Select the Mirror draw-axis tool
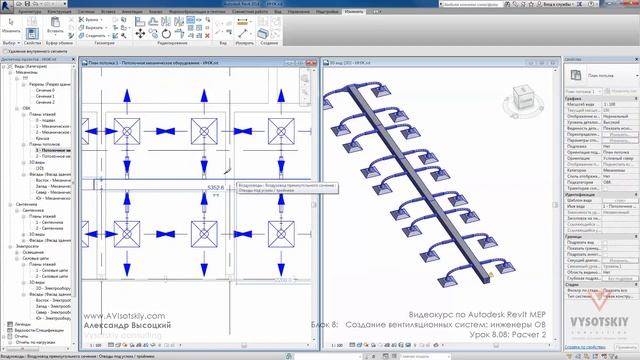This screenshot has width=640, height=360. point(179,21)
